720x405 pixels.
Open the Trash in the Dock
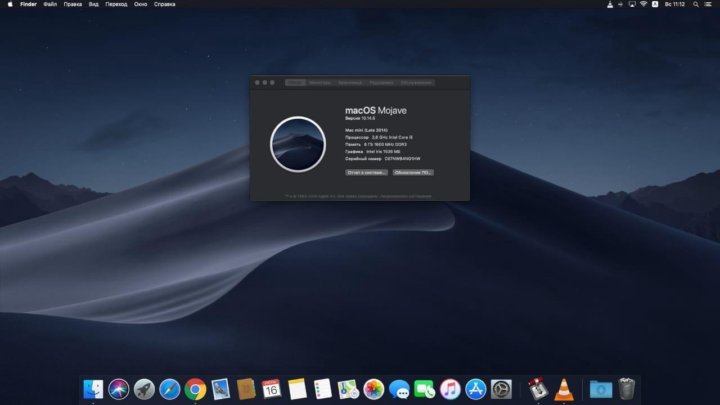[x=627, y=389]
